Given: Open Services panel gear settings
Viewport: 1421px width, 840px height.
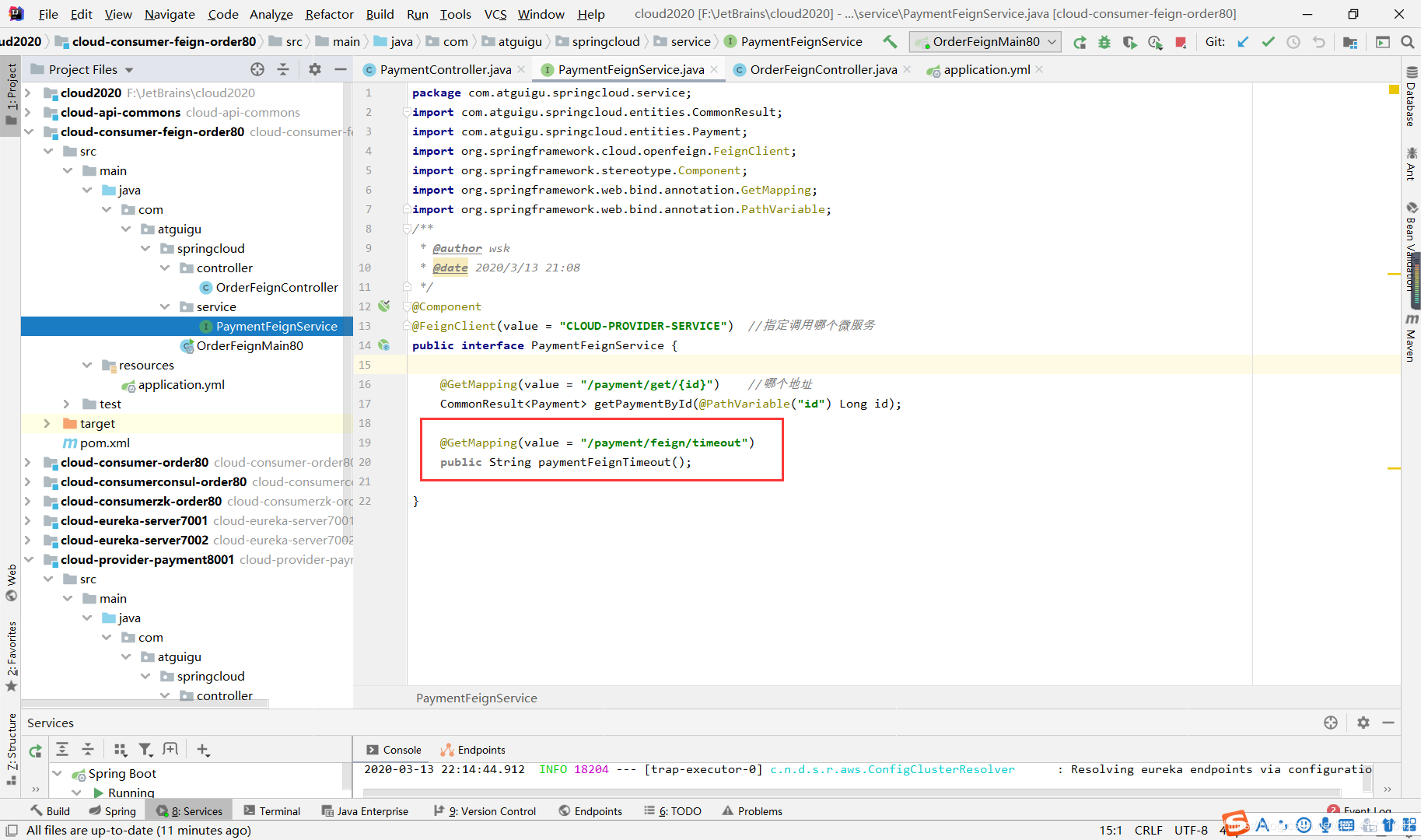Looking at the screenshot, I should 1363,723.
